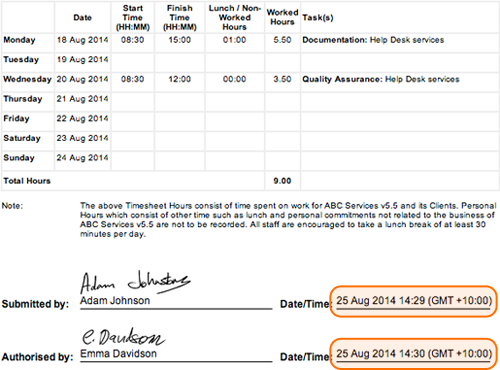Select Monday's finish time 15:00
This screenshot has height=370, width=500.
tap(180, 40)
